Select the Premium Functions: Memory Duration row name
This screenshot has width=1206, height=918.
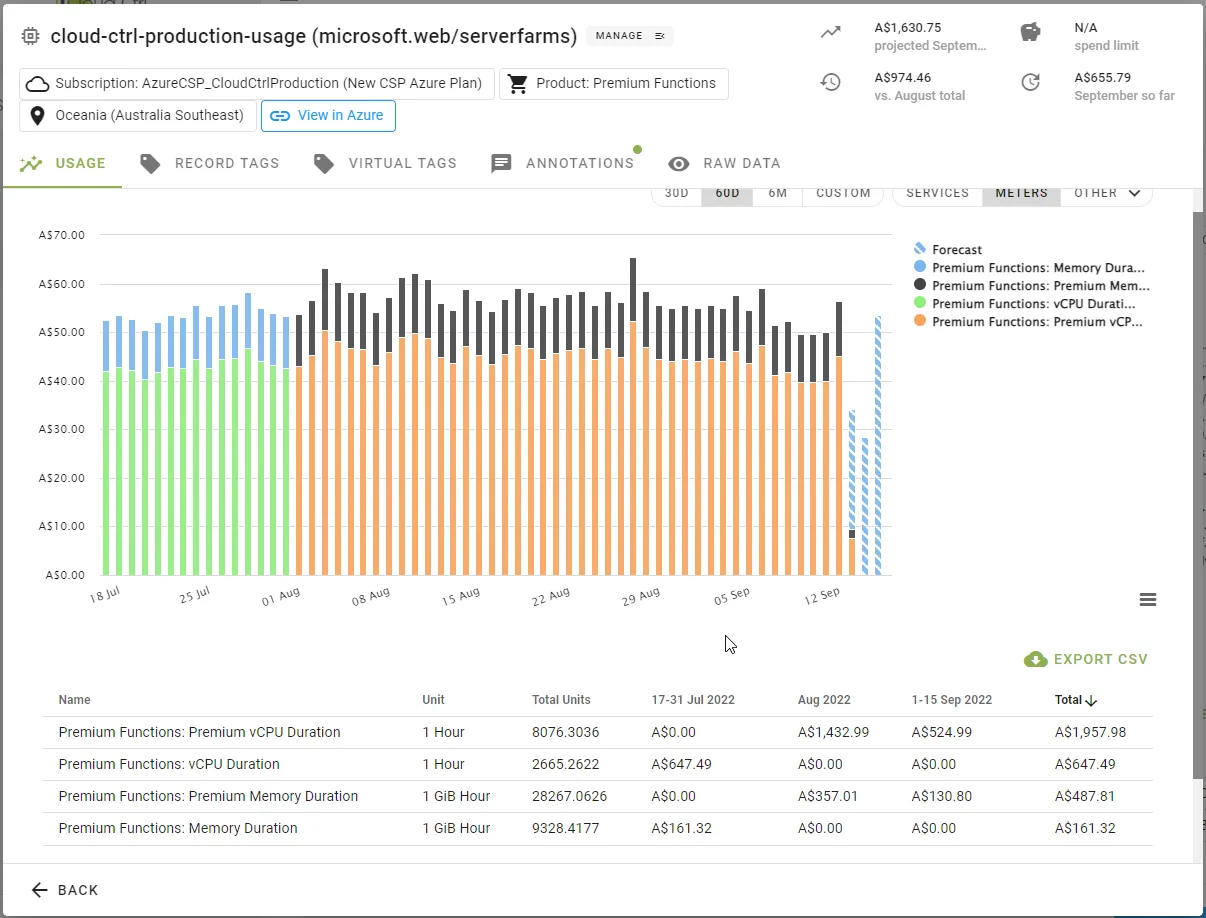pos(178,828)
